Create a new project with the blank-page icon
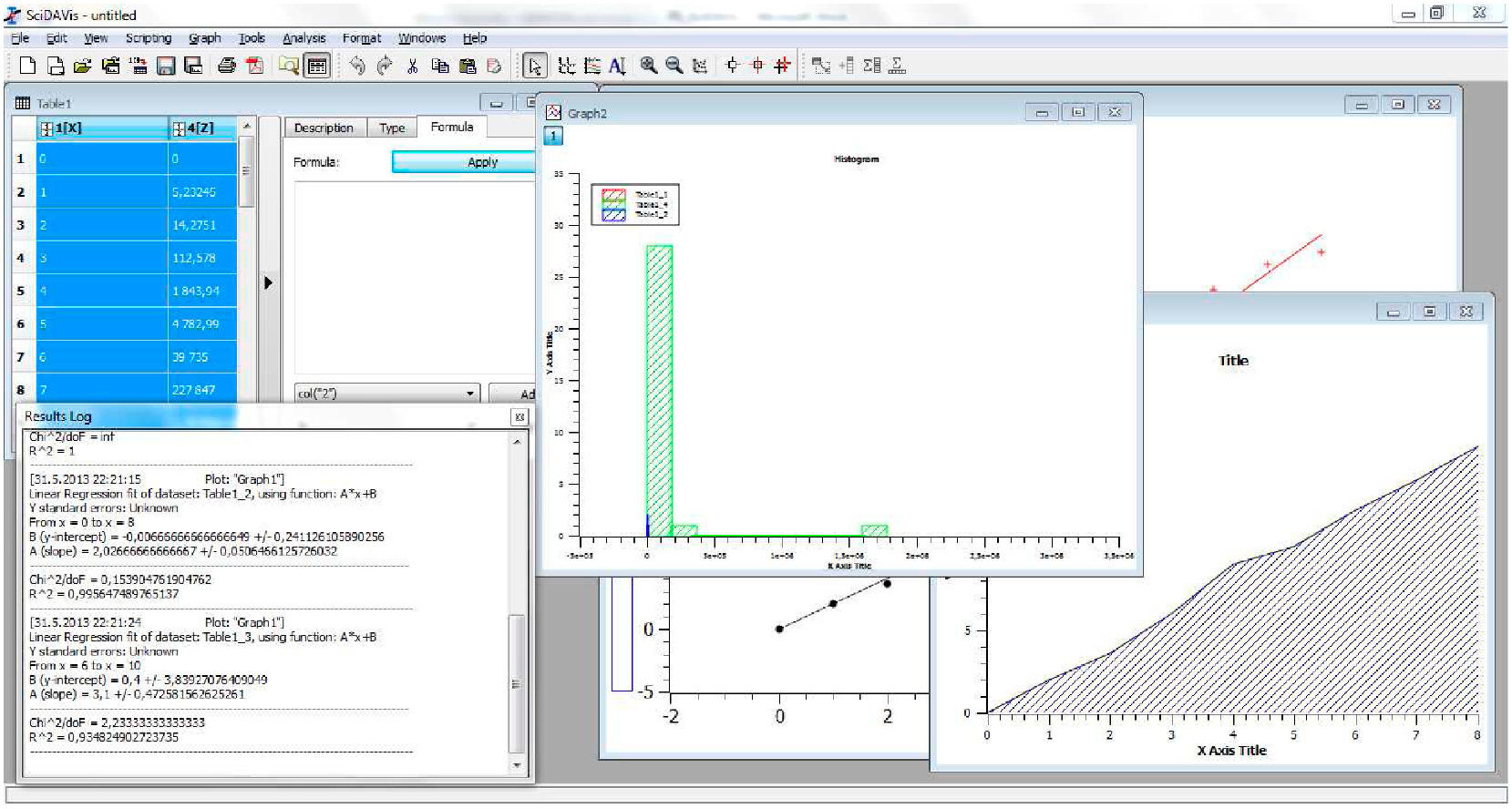The width and height of the screenshot is (1512, 809). pos(27,66)
